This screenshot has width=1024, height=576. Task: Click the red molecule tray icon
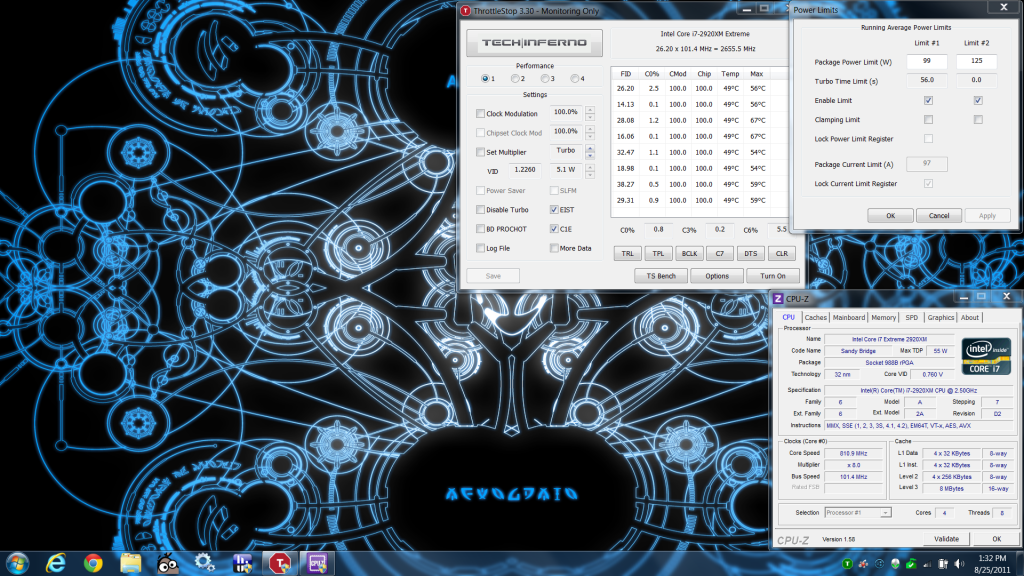point(863,564)
